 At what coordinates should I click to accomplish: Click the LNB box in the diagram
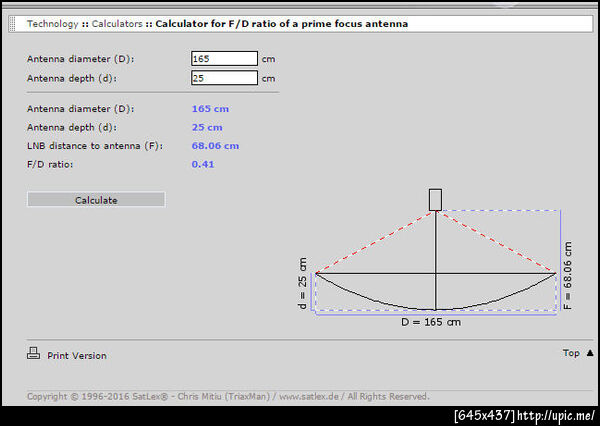click(435, 199)
